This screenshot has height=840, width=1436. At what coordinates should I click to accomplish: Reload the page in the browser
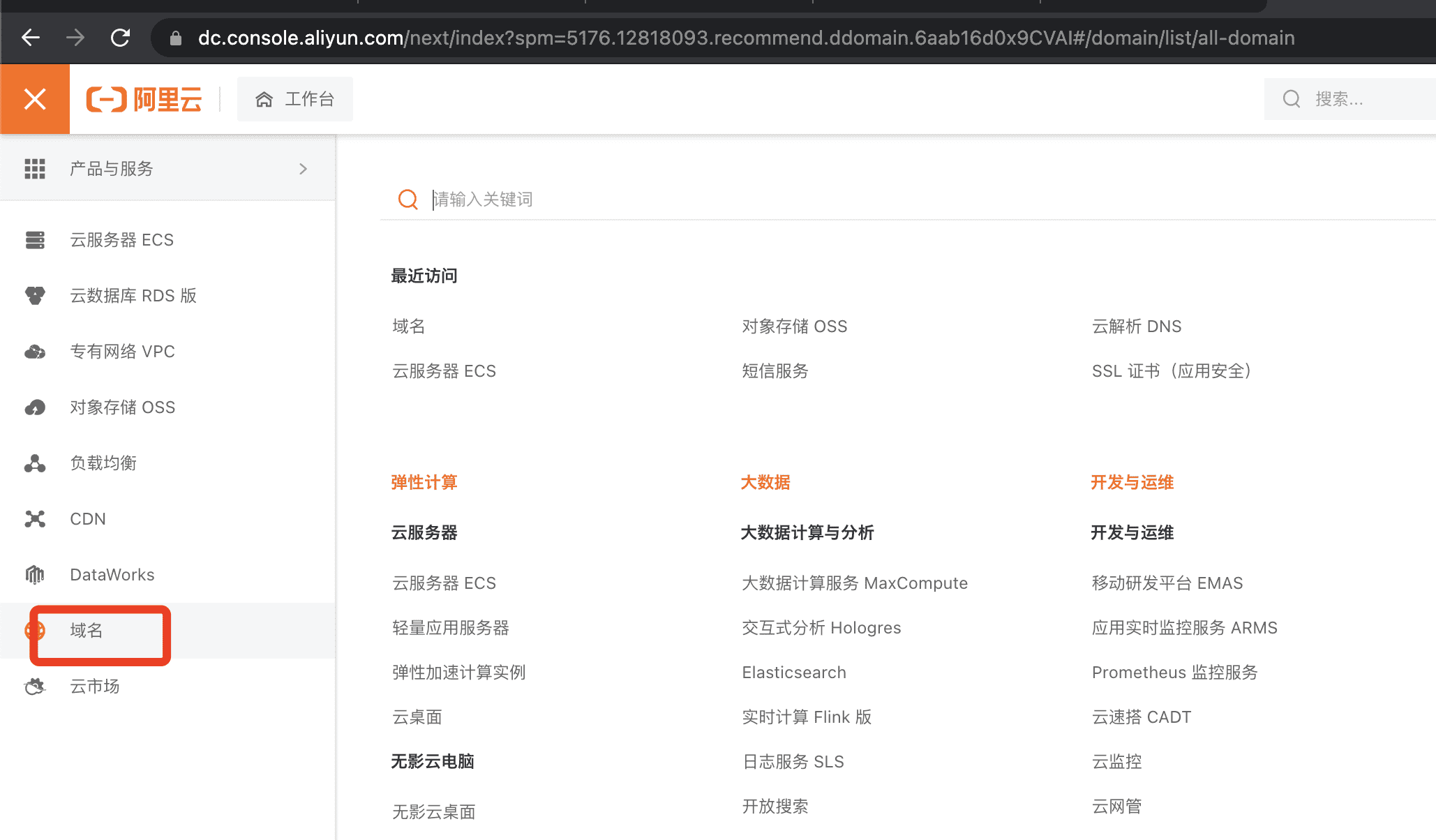tap(120, 38)
